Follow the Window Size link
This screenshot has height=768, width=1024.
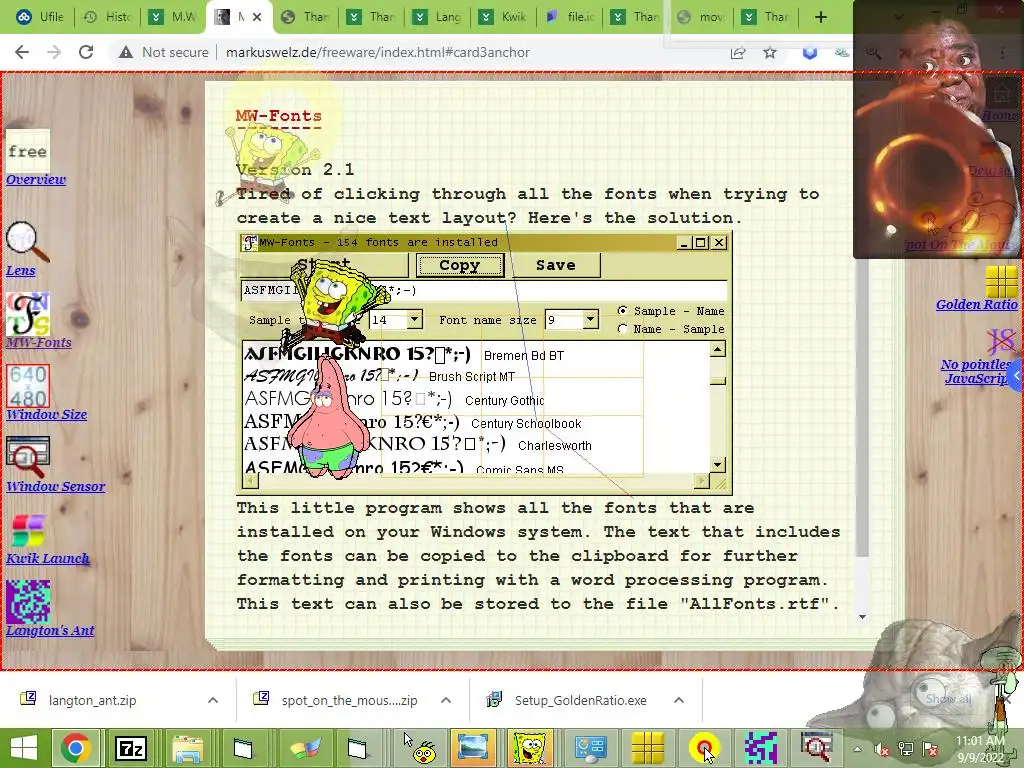click(46, 415)
